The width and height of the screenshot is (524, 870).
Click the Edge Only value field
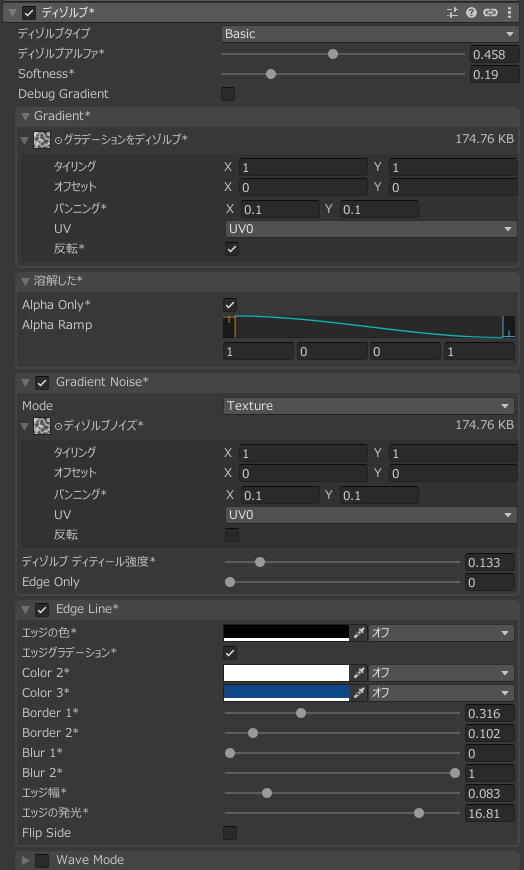[x=490, y=582]
